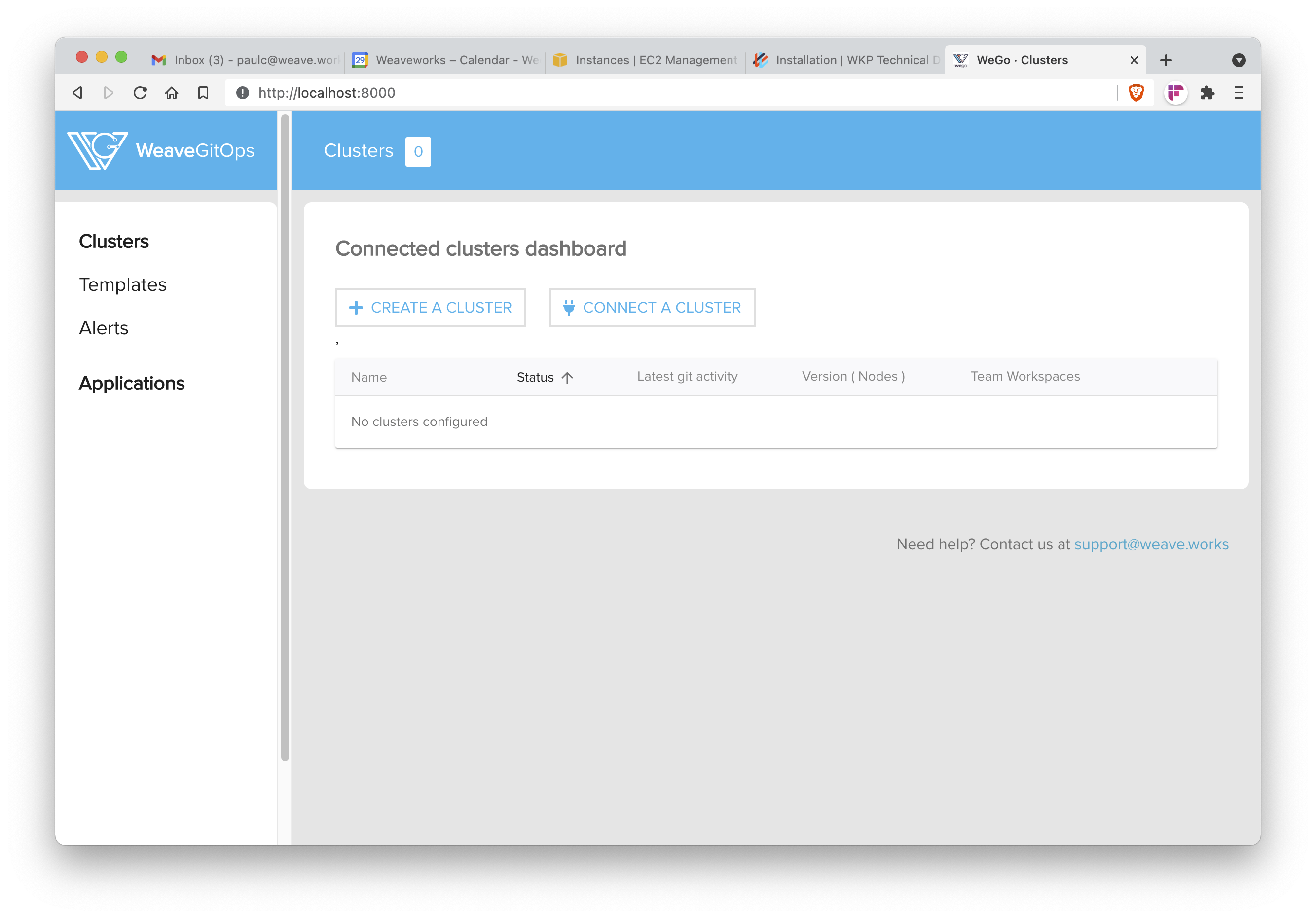The width and height of the screenshot is (1316, 918).
Task: Reload the page
Action: click(x=140, y=92)
